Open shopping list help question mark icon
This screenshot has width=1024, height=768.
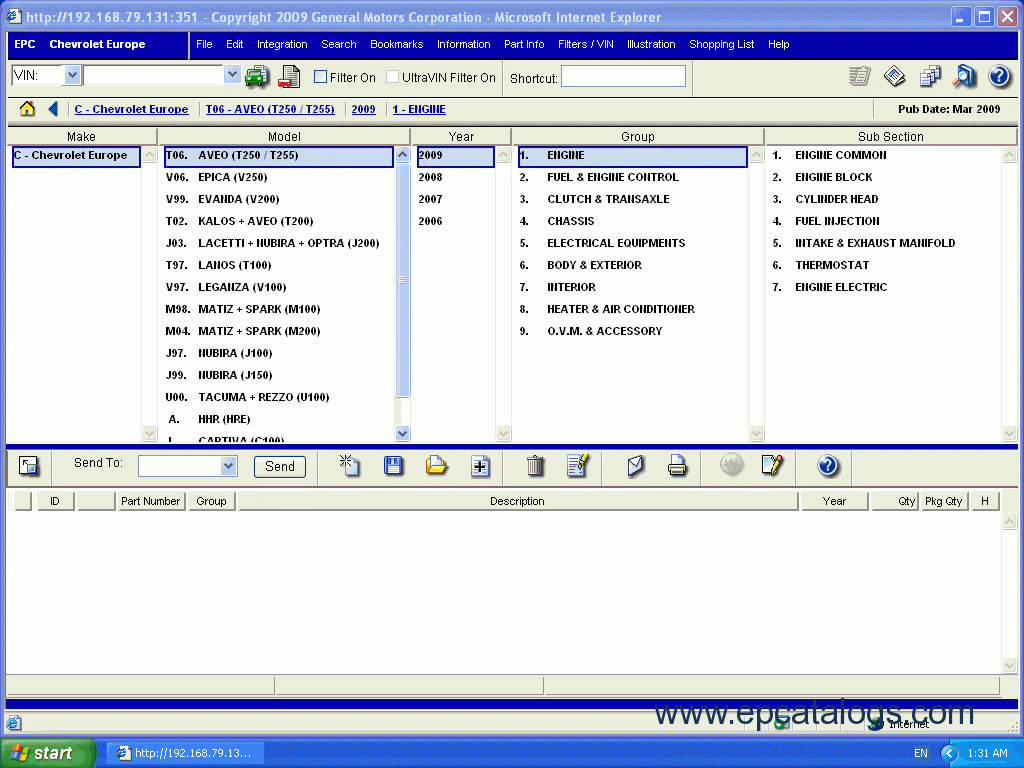[827, 466]
